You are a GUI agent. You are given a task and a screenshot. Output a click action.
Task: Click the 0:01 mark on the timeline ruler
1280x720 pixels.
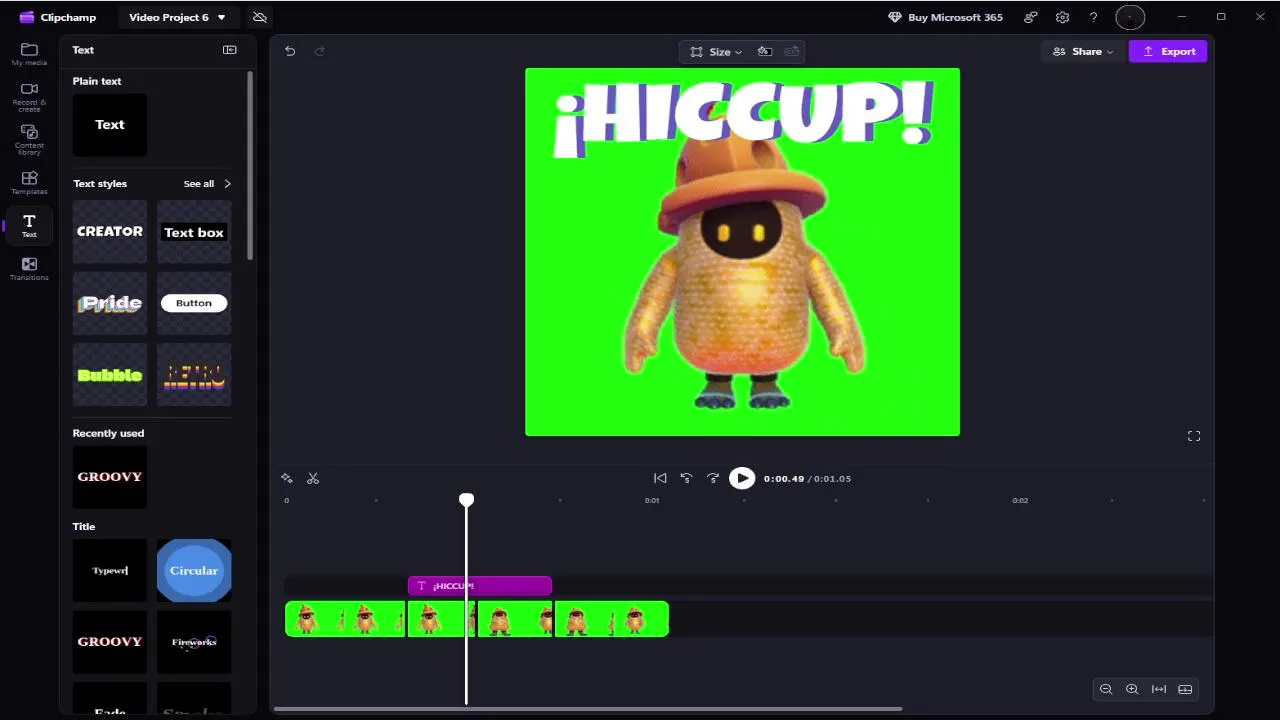point(652,500)
